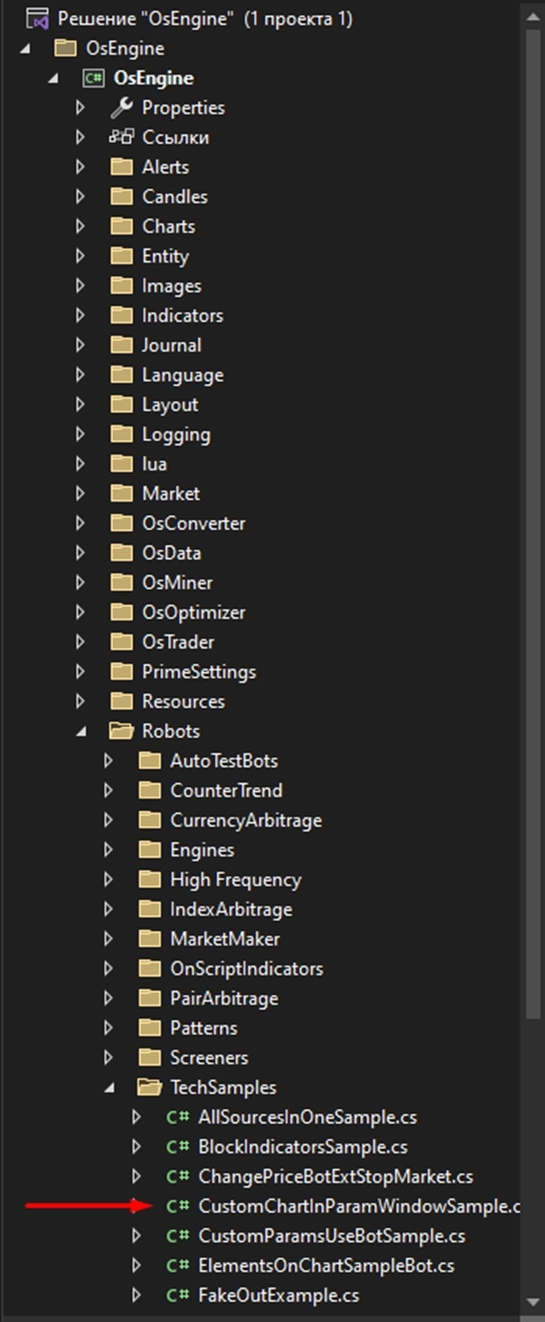Image resolution: width=545 pixels, height=1322 pixels.
Task: Expand the FakeOutExample.cs file node
Action: pos(138,1295)
